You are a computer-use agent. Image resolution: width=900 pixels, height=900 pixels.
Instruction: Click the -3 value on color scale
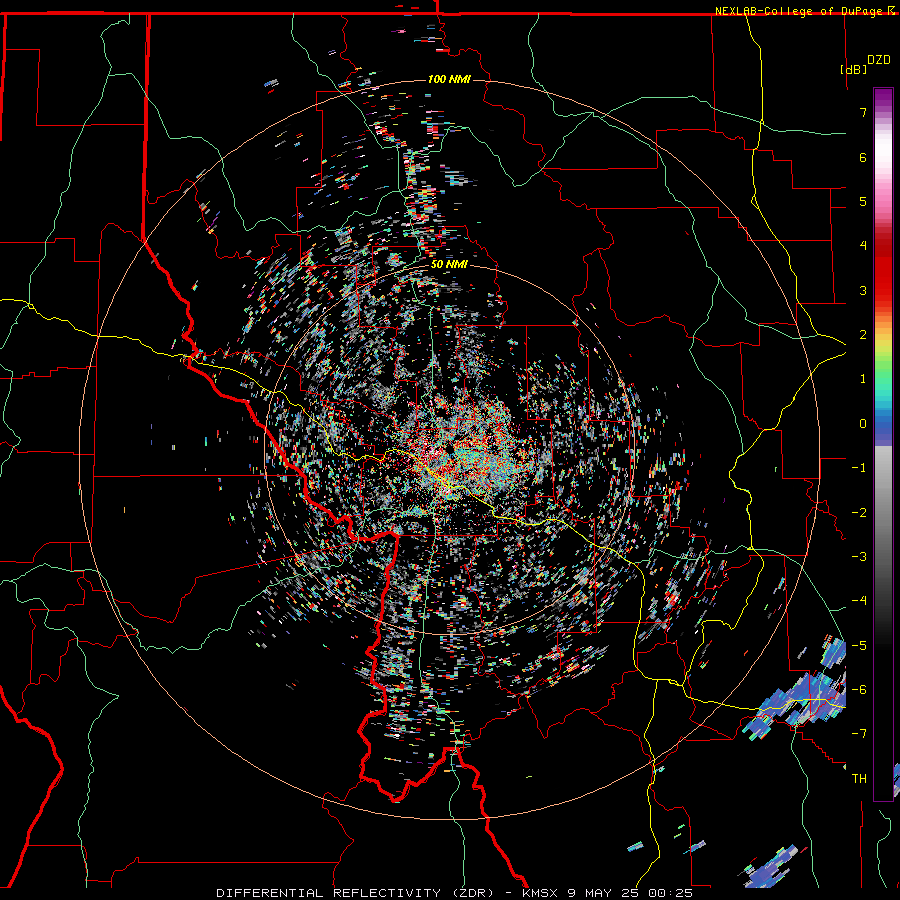[859, 557]
